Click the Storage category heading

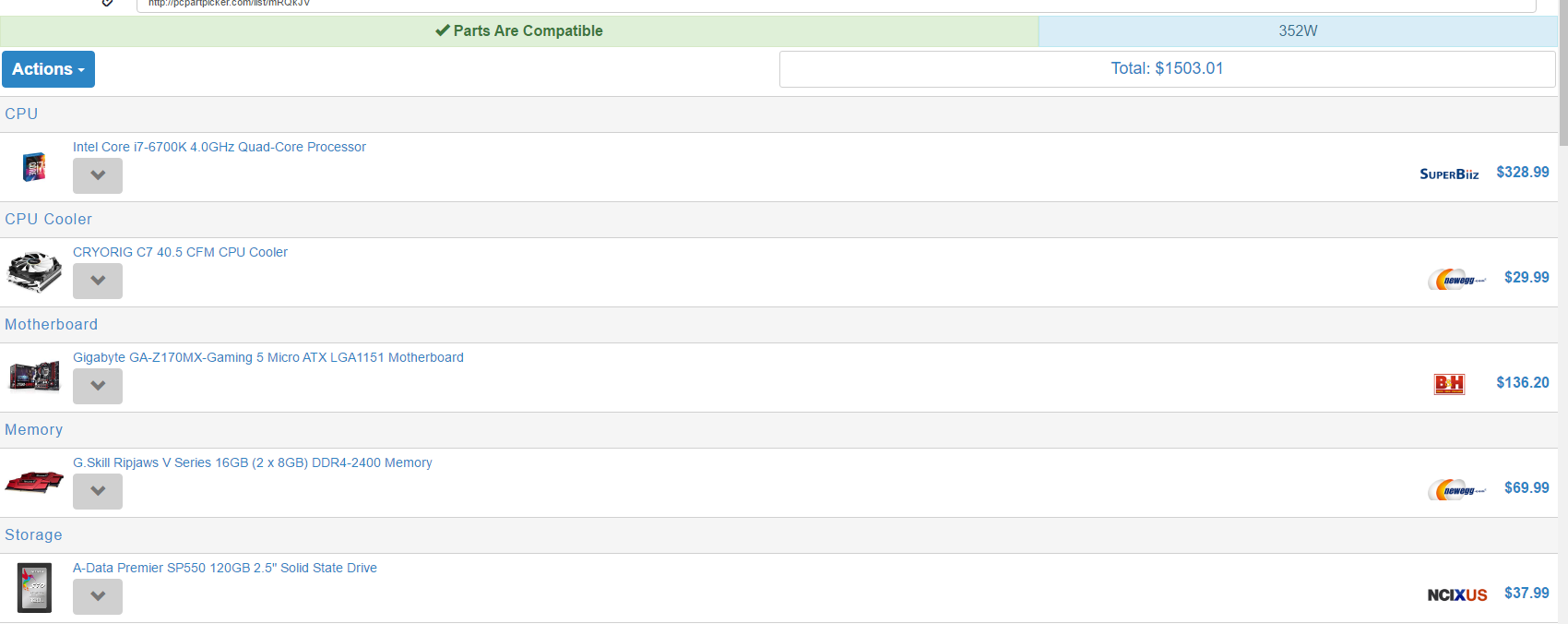click(x=33, y=534)
